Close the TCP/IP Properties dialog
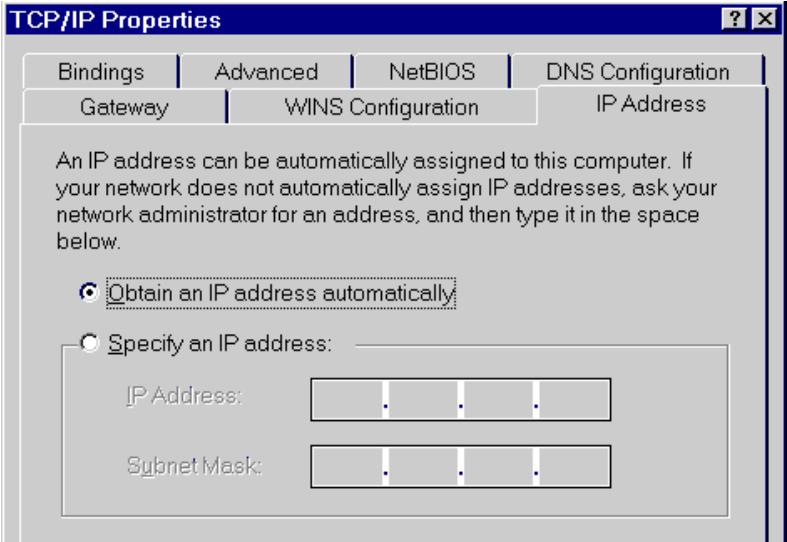 764,19
